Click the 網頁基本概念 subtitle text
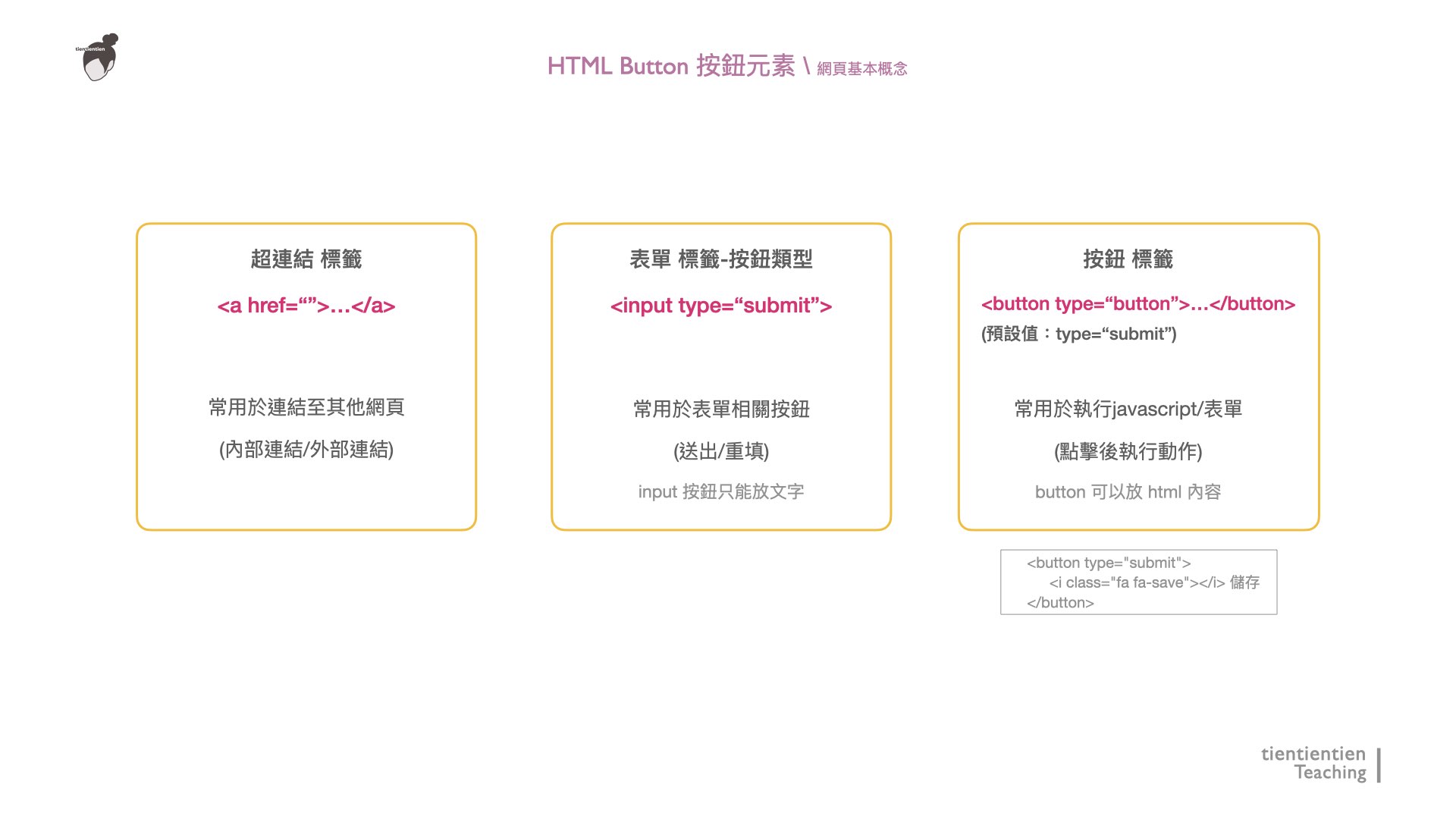 [x=861, y=69]
